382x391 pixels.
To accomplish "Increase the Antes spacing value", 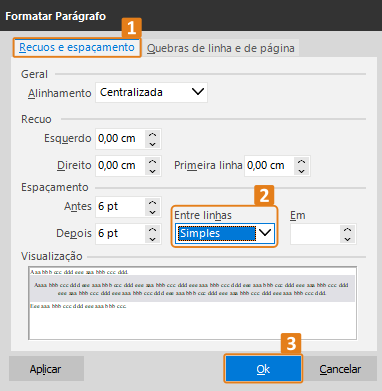I will 153,202.
